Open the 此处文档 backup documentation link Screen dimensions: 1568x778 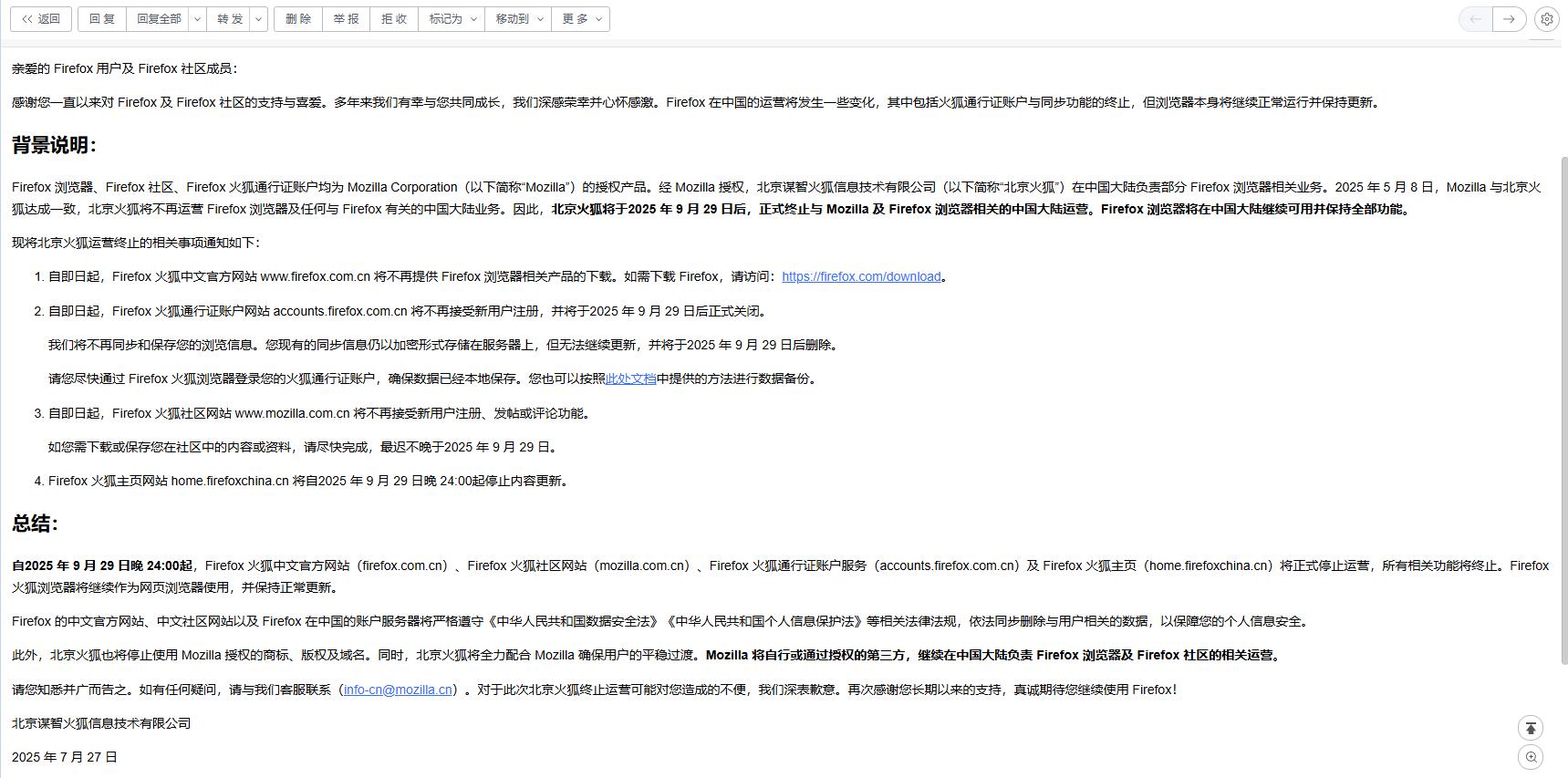630,379
